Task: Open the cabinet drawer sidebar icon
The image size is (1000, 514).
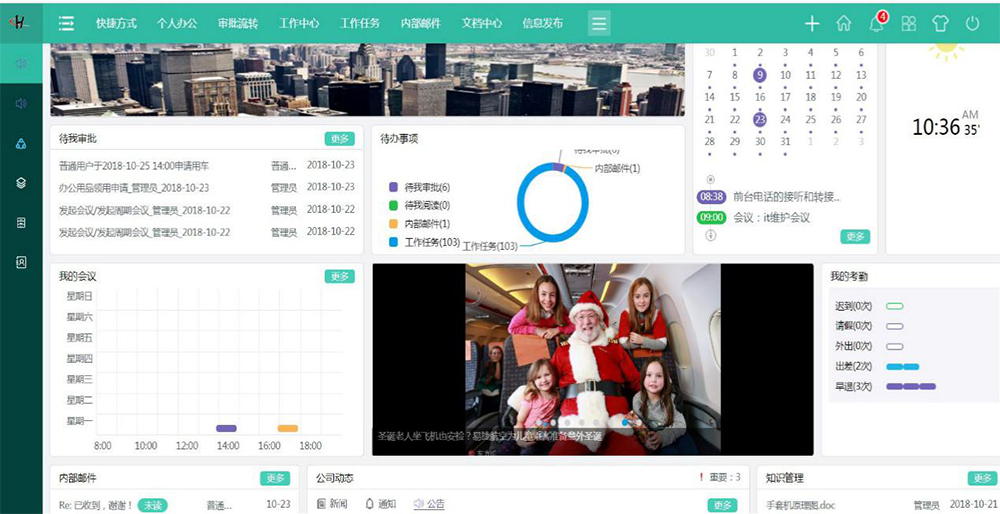Action: [21, 223]
